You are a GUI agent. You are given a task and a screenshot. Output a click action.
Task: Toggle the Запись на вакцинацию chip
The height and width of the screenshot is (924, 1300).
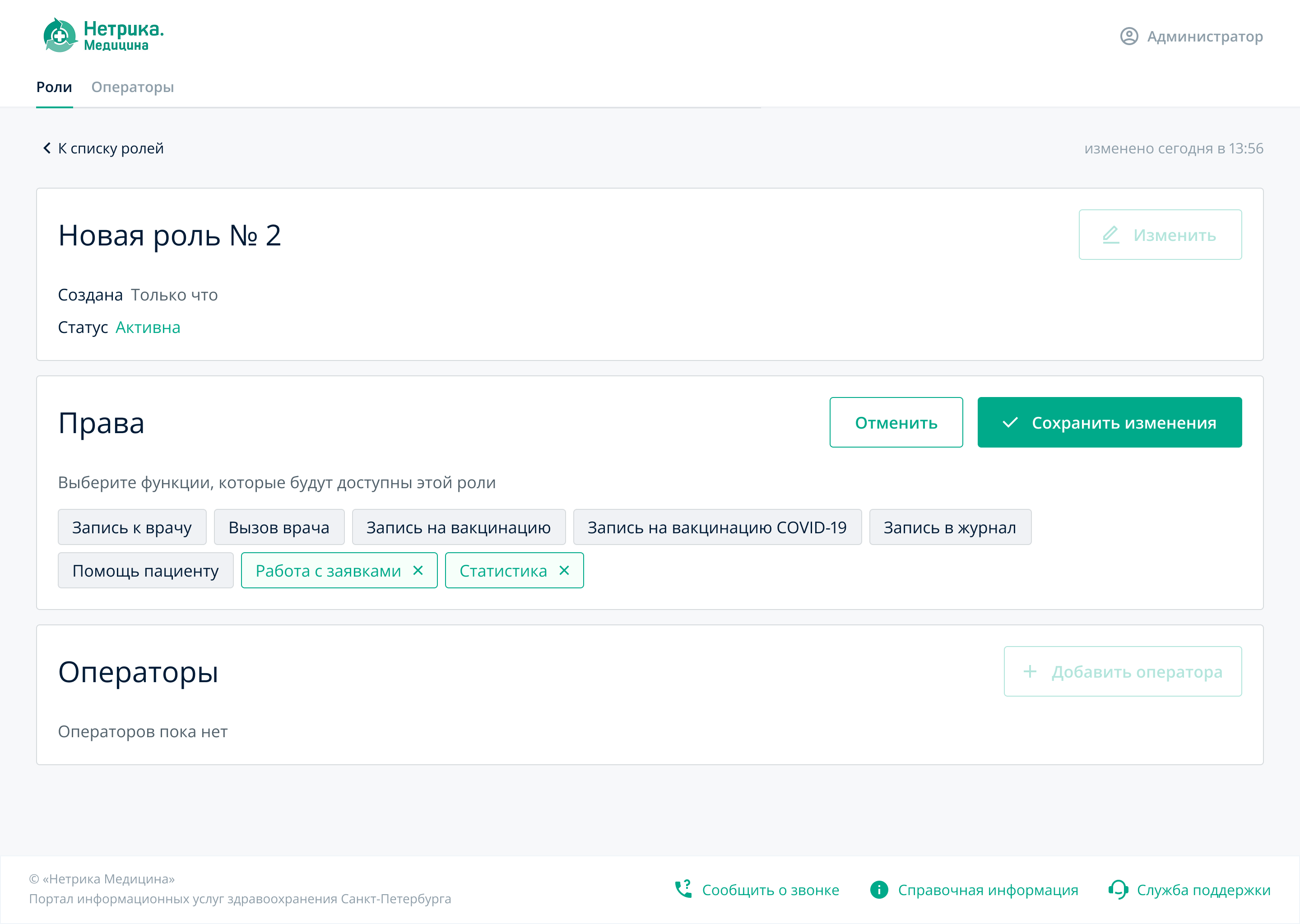(458, 527)
